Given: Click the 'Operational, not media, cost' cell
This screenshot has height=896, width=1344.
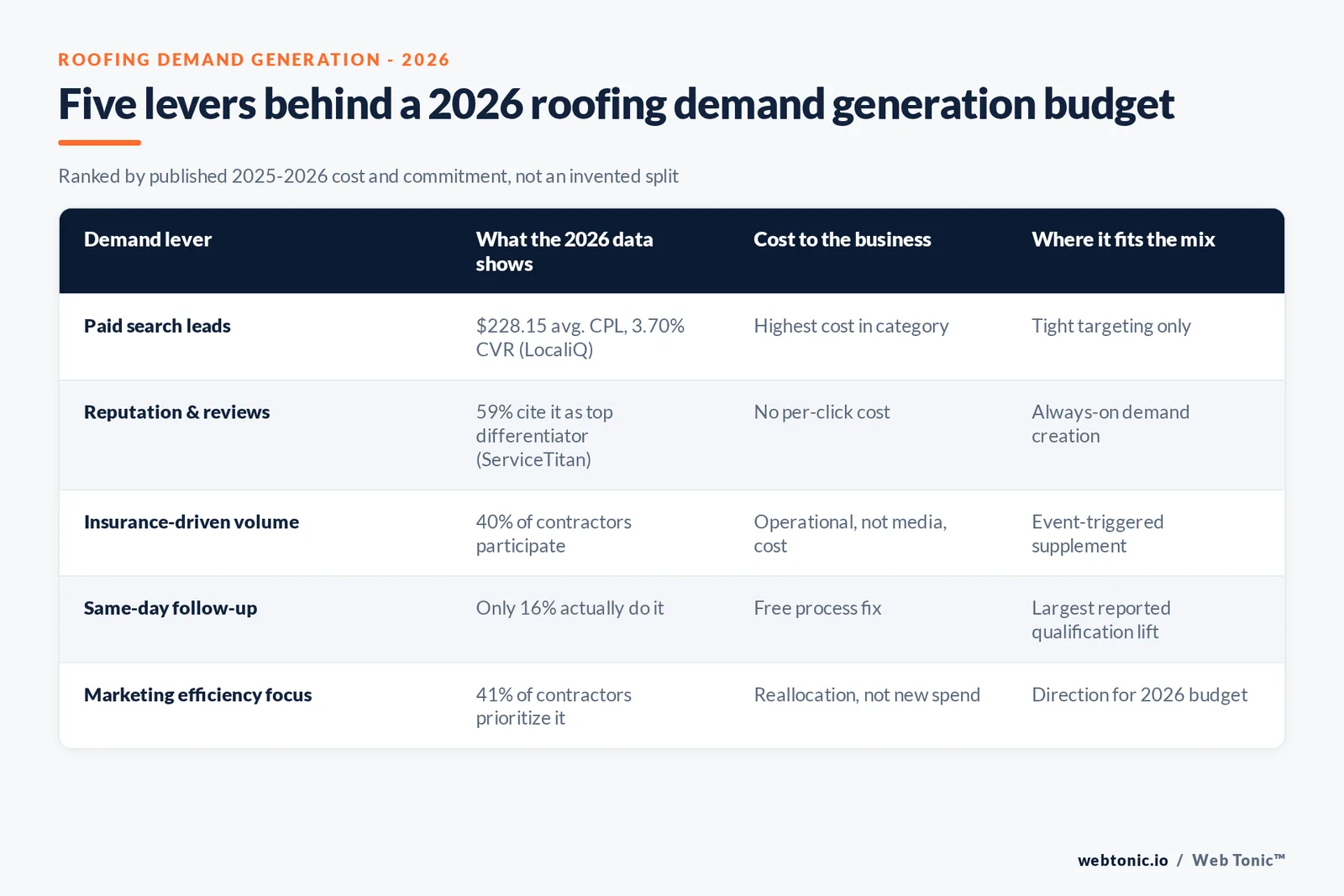Looking at the screenshot, I should point(850,534).
